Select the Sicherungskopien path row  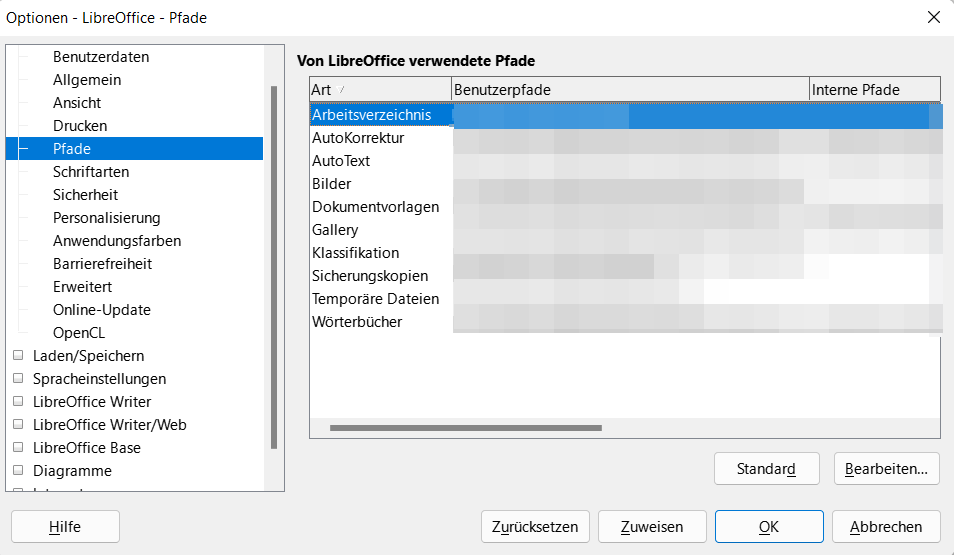pyautogui.click(x=625, y=276)
